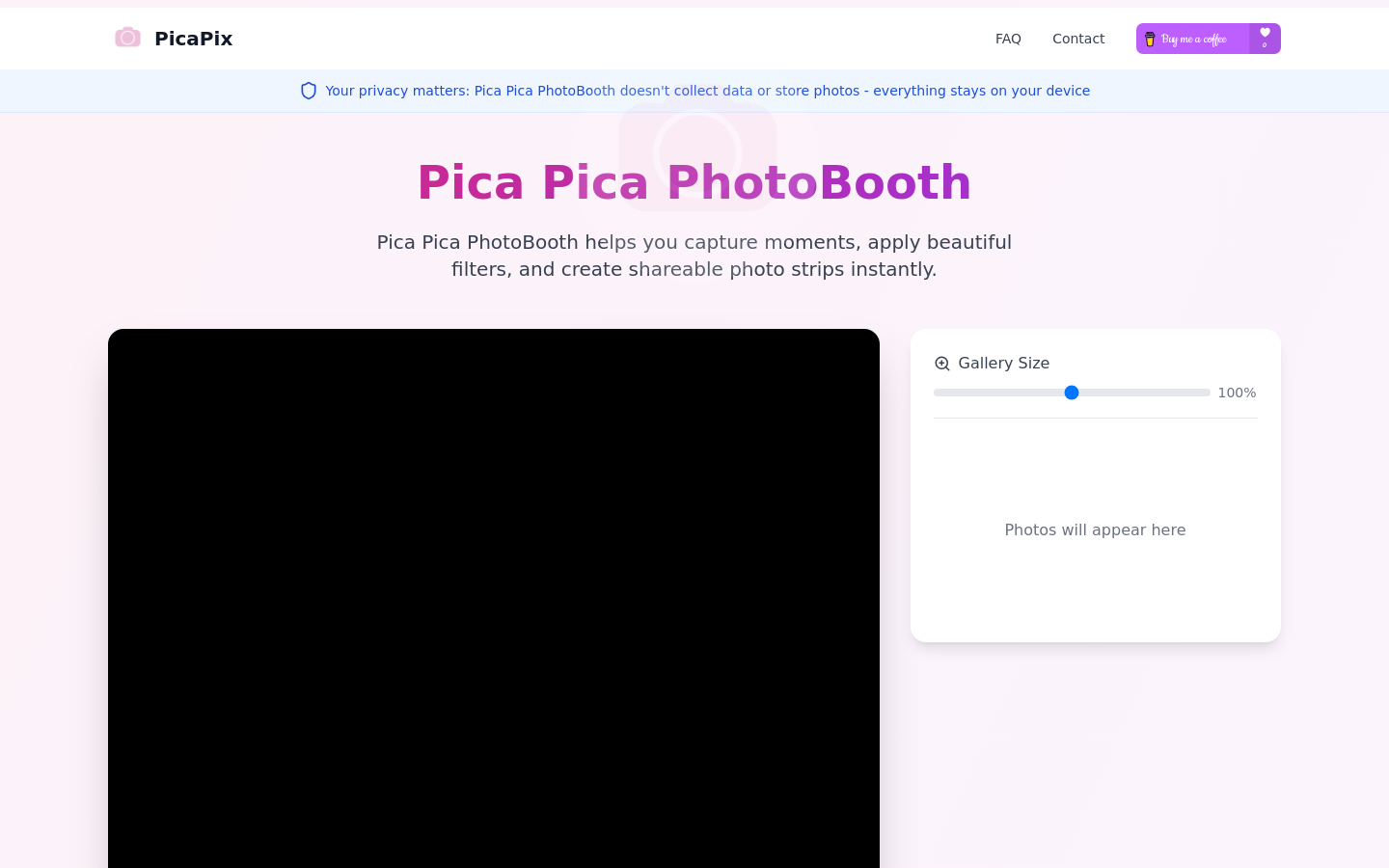The width and height of the screenshot is (1389, 868).
Task: Click the coffee cup icon
Action: pyautogui.click(x=1150, y=39)
